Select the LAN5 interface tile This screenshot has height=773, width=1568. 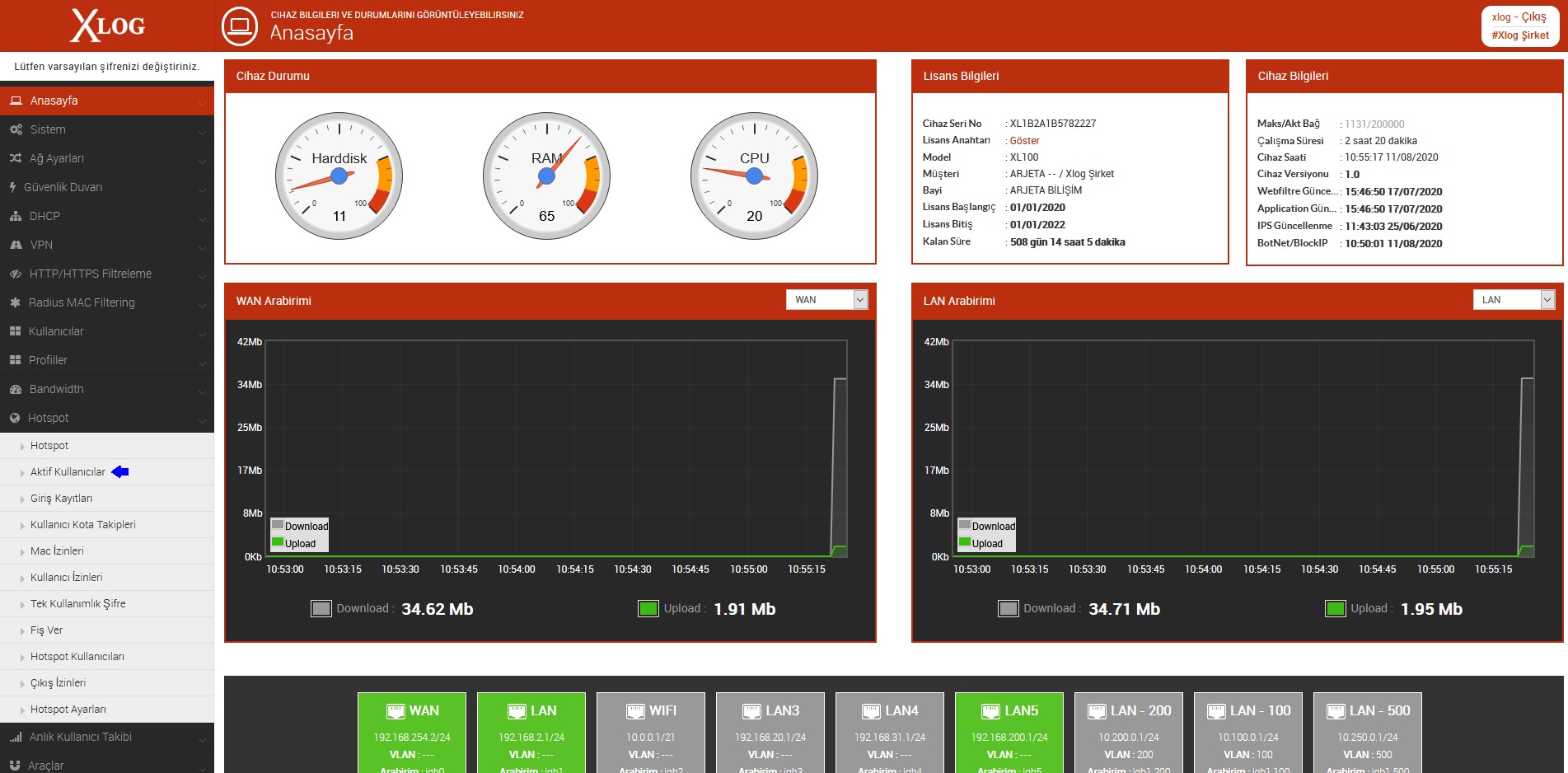[x=1009, y=733]
